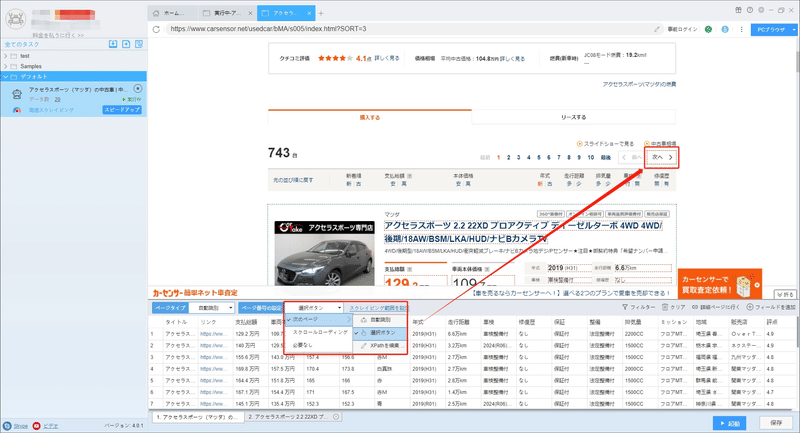Click the user avatar robot logo
The height and width of the screenshot is (433, 800).
(x=15, y=19)
